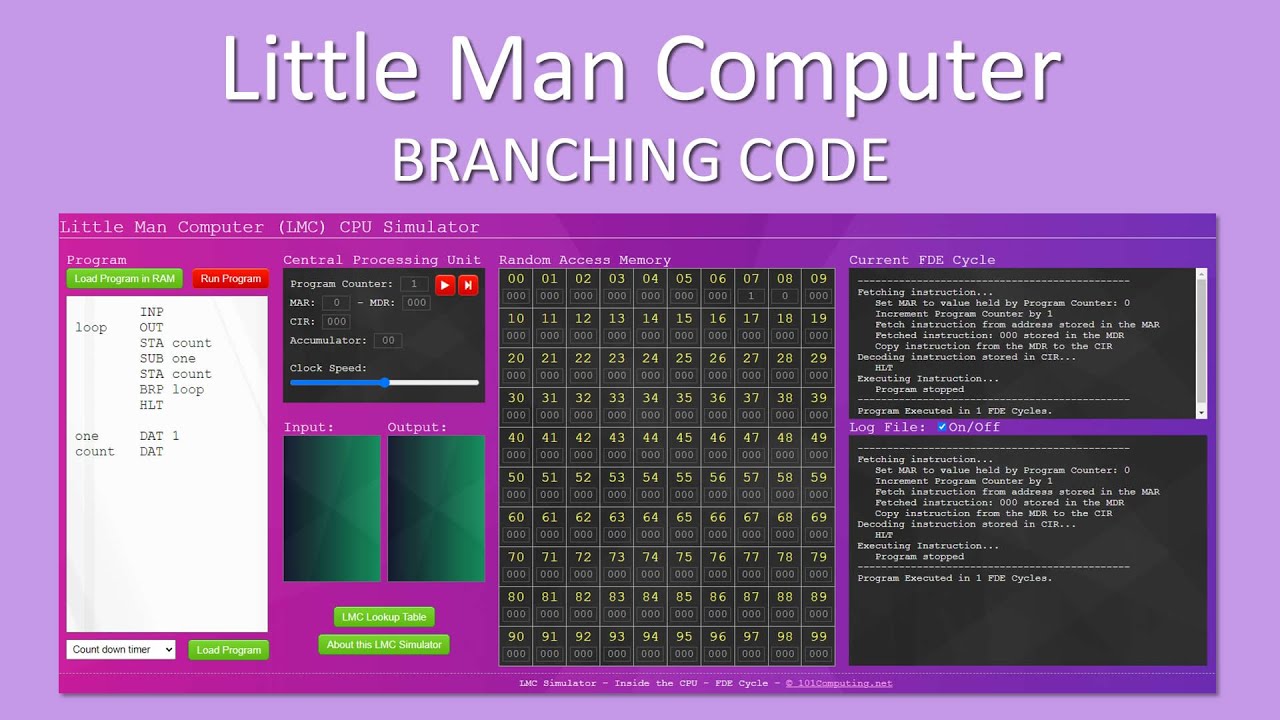Step one FDE cycle with the step-forward icon

[x=466, y=284]
